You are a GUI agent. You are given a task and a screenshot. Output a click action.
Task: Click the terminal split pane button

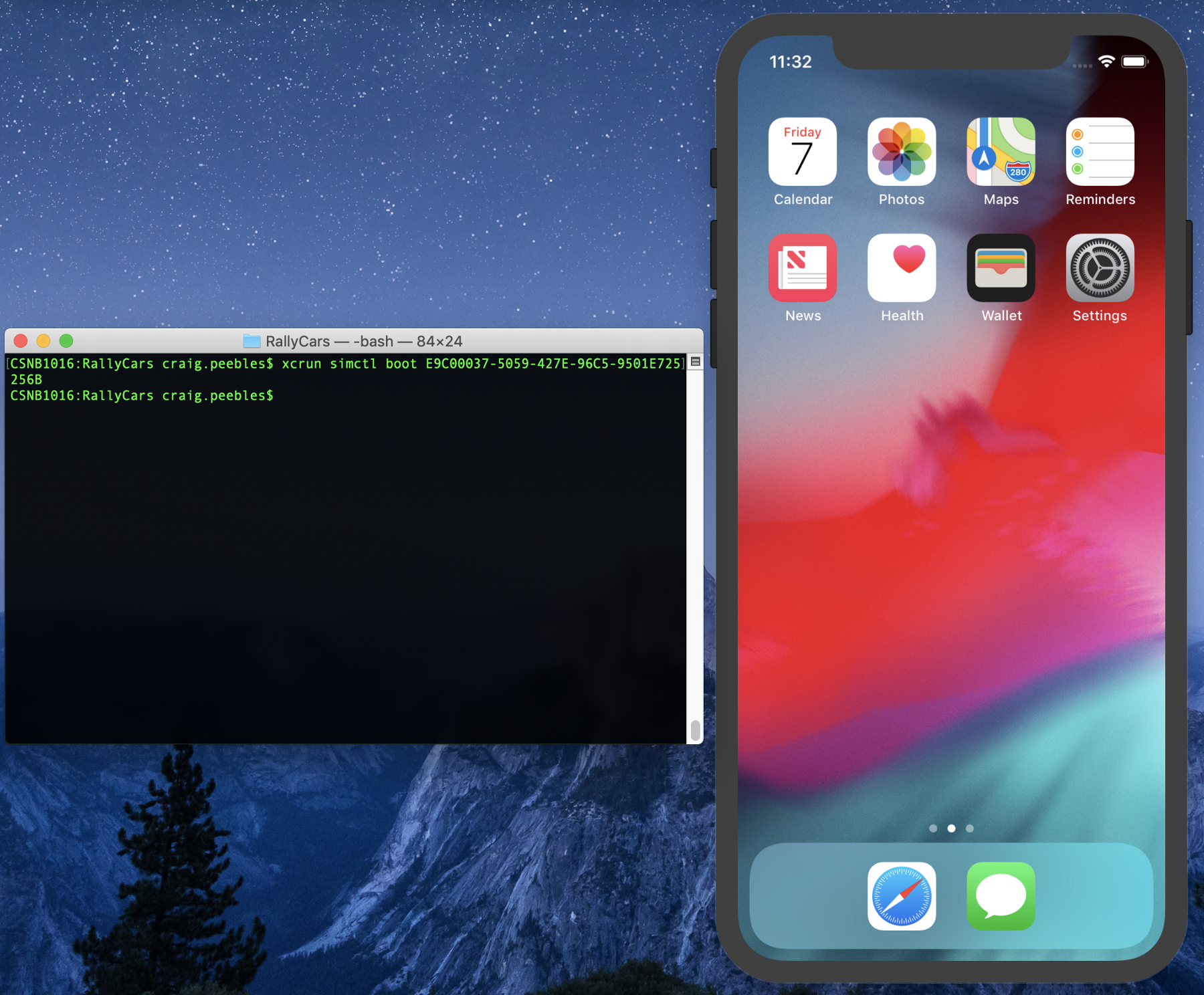click(695, 362)
